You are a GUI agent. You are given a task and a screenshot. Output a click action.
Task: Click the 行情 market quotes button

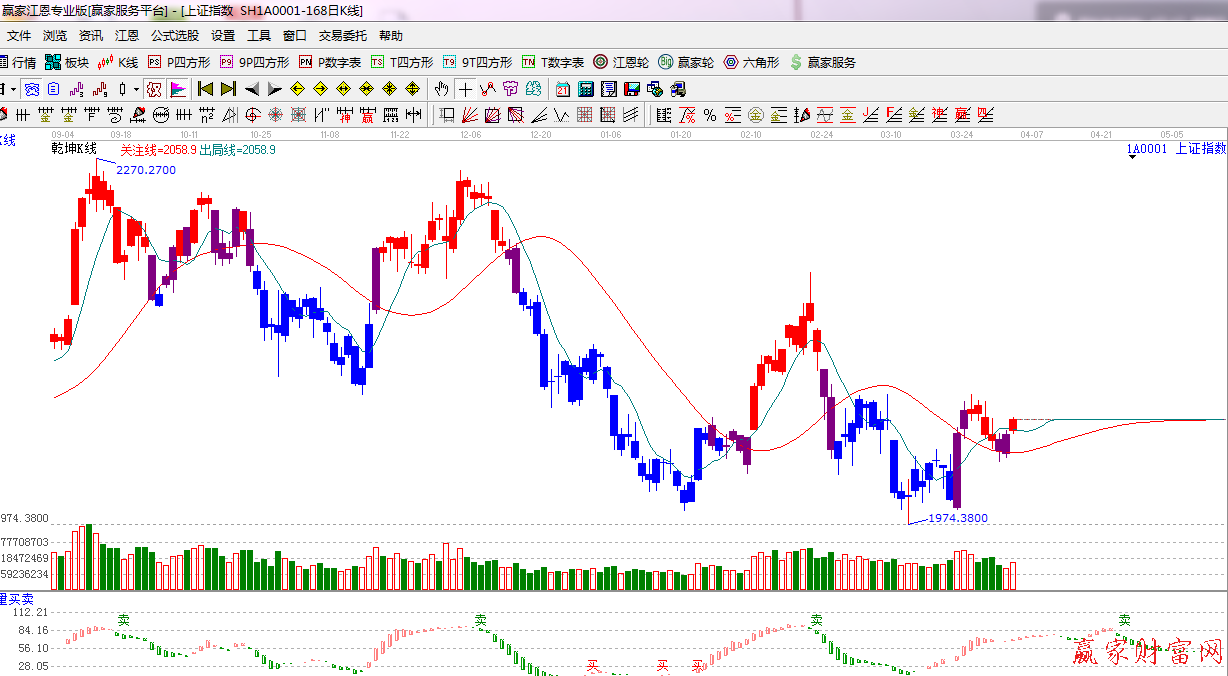pyautogui.click(x=18, y=62)
